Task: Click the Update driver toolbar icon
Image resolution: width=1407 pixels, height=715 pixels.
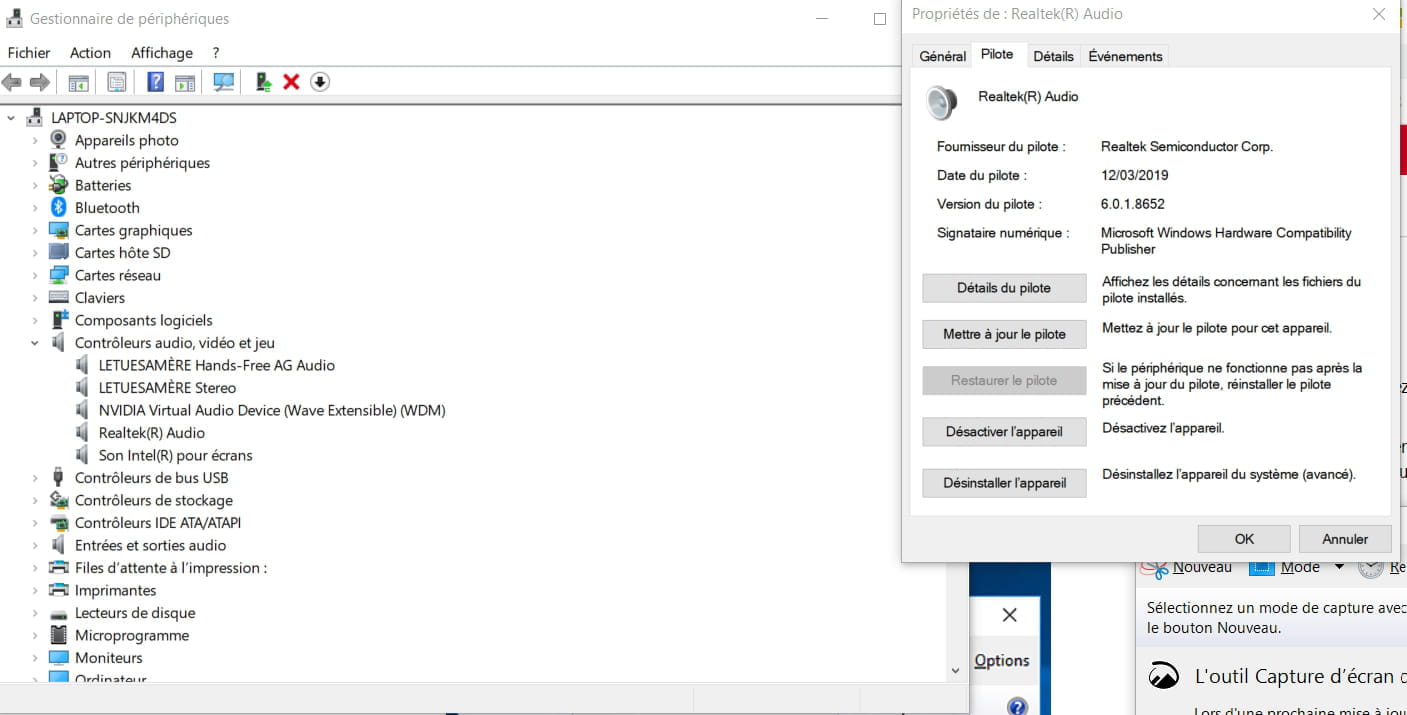Action: click(264, 82)
